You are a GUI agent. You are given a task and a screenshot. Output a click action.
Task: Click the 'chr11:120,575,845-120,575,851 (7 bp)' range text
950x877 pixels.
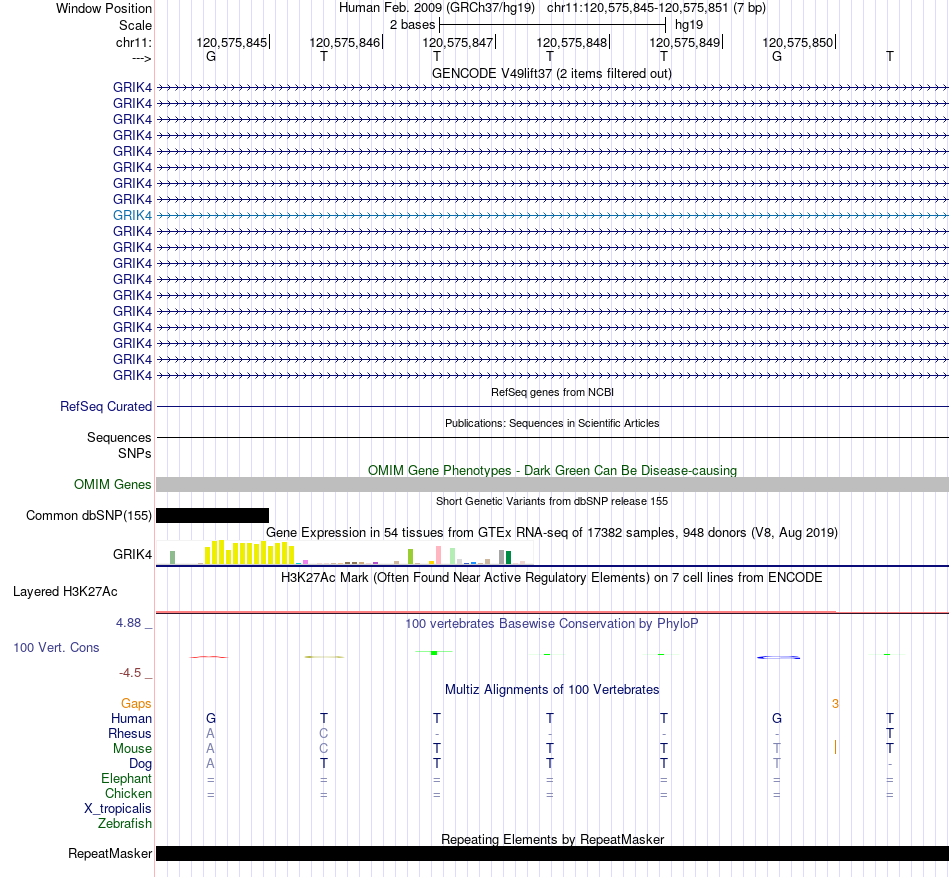coord(656,8)
